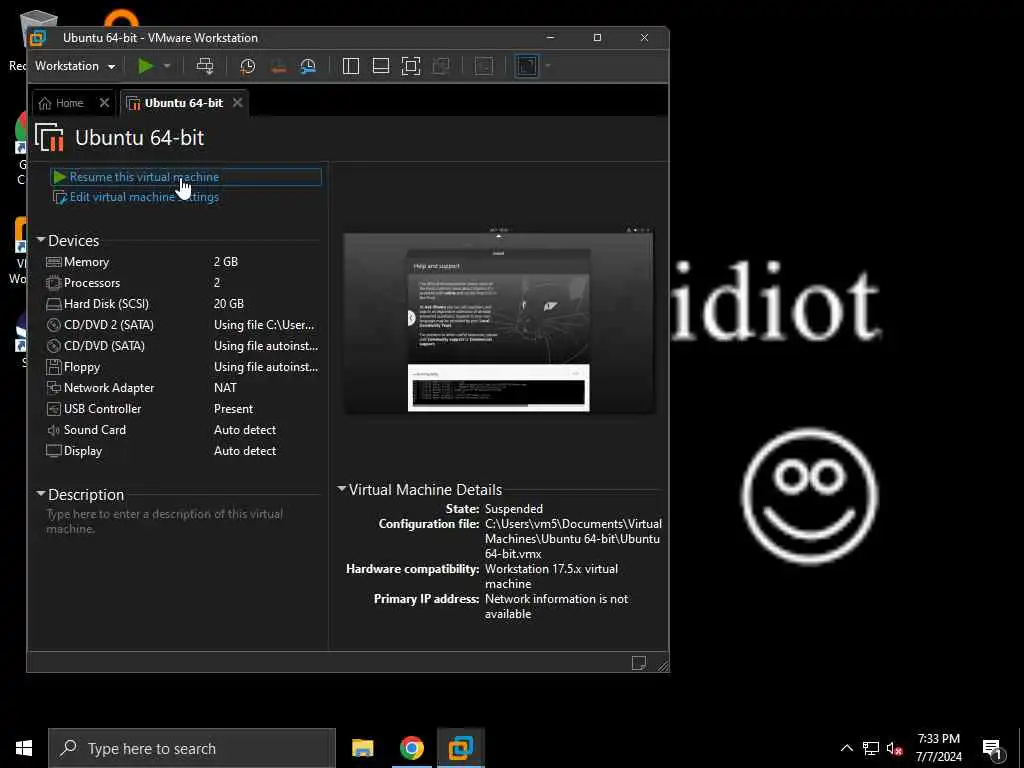Open the dropdown arrow after stretch icon
The image size is (1024, 768).
point(548,66)
